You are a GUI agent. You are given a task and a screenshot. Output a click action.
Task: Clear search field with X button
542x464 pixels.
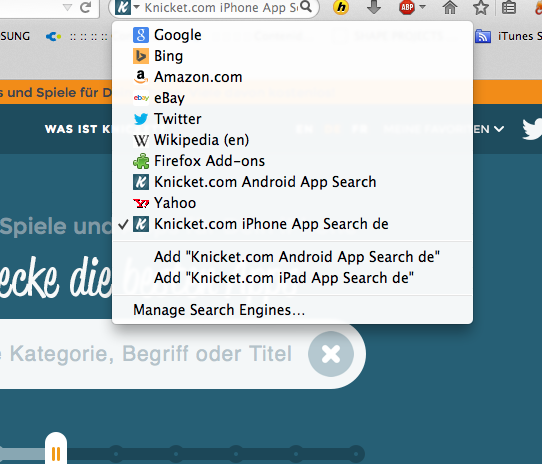coord(331,354)
